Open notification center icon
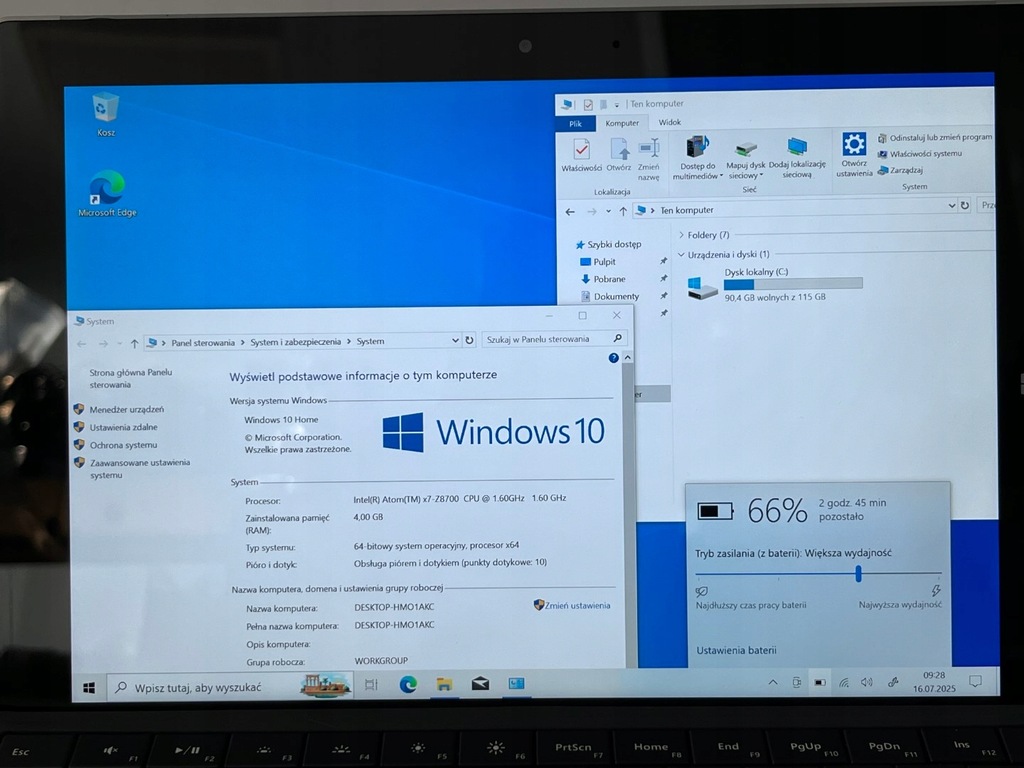Viewport: 1024px width, 768px height. (976, 682)
